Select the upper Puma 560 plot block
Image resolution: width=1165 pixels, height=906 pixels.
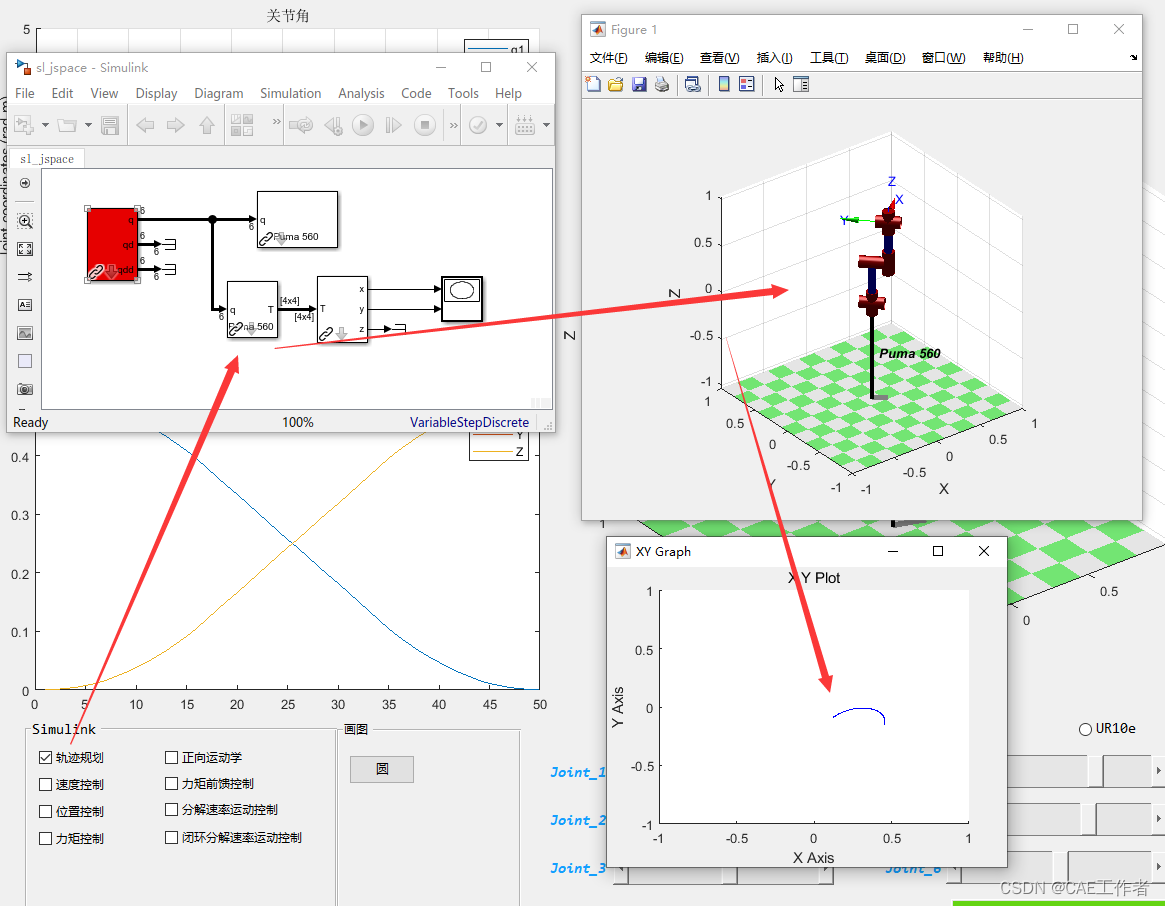[x=297, y=219]
